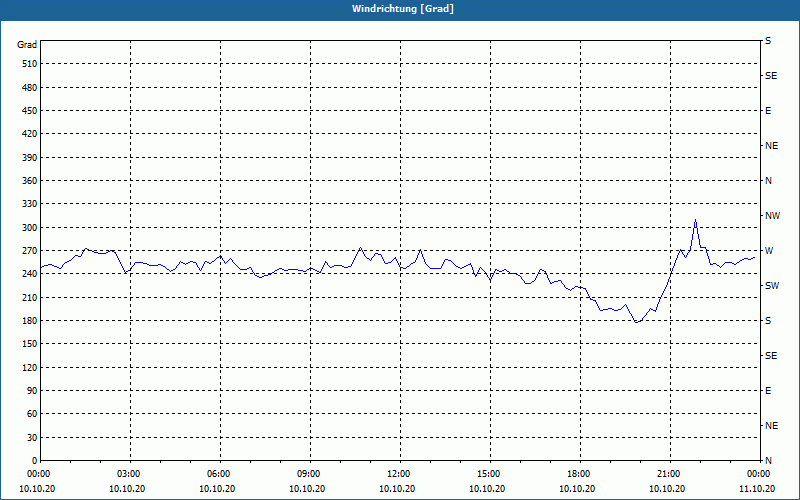Select the '18:00' time axis label
The image size is (800, 500).
[580, 473]
